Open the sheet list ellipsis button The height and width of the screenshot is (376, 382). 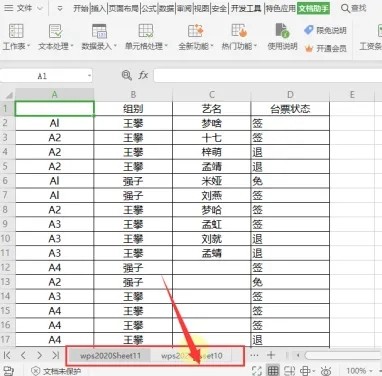(x=254, y=355)
